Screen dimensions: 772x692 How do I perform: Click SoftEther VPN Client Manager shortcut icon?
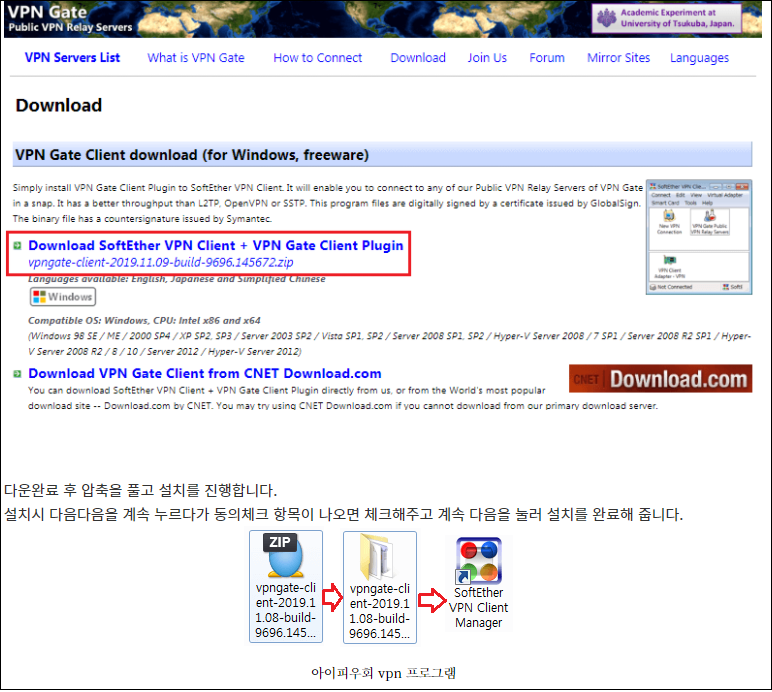pos(479,584)
